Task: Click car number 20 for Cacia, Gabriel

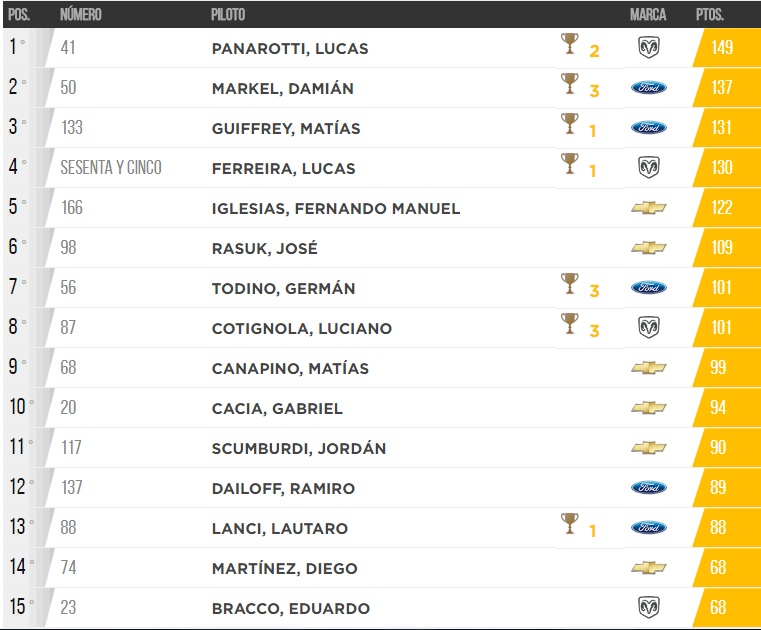Action: tap(68, 408)
